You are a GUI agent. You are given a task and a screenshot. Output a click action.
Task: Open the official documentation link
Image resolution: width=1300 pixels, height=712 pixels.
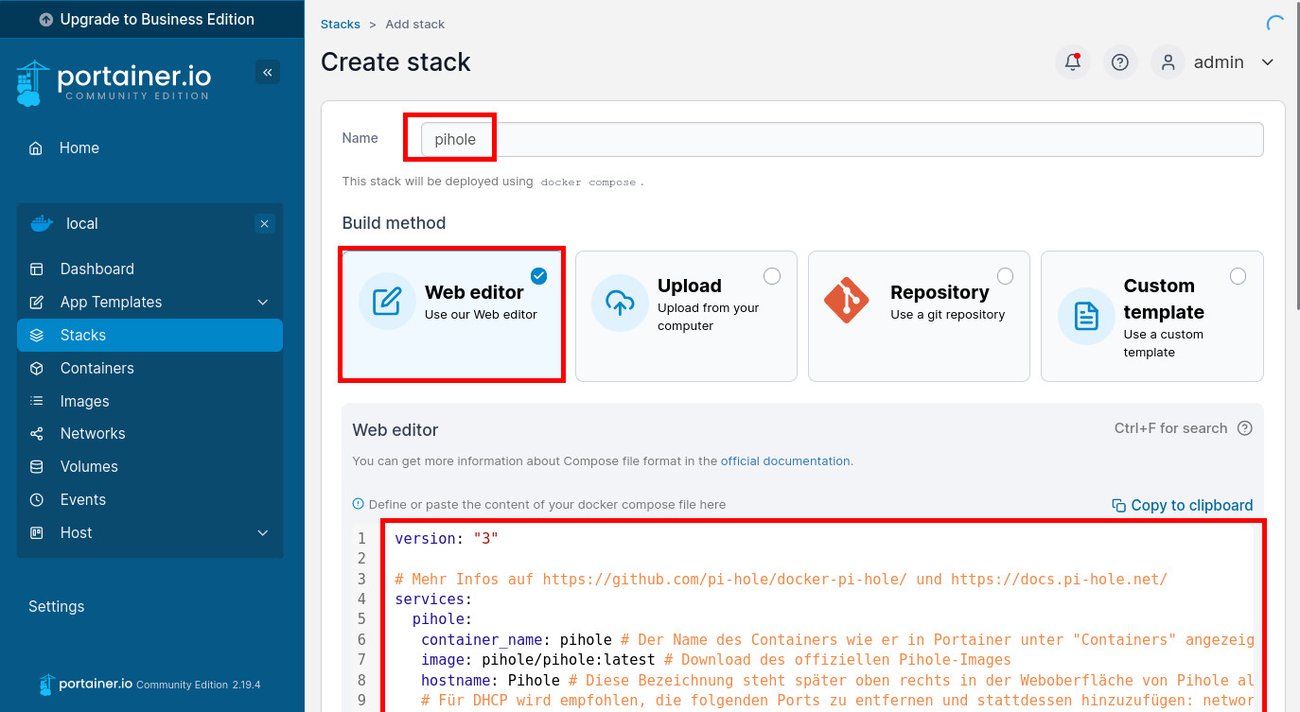pos(784,461)
